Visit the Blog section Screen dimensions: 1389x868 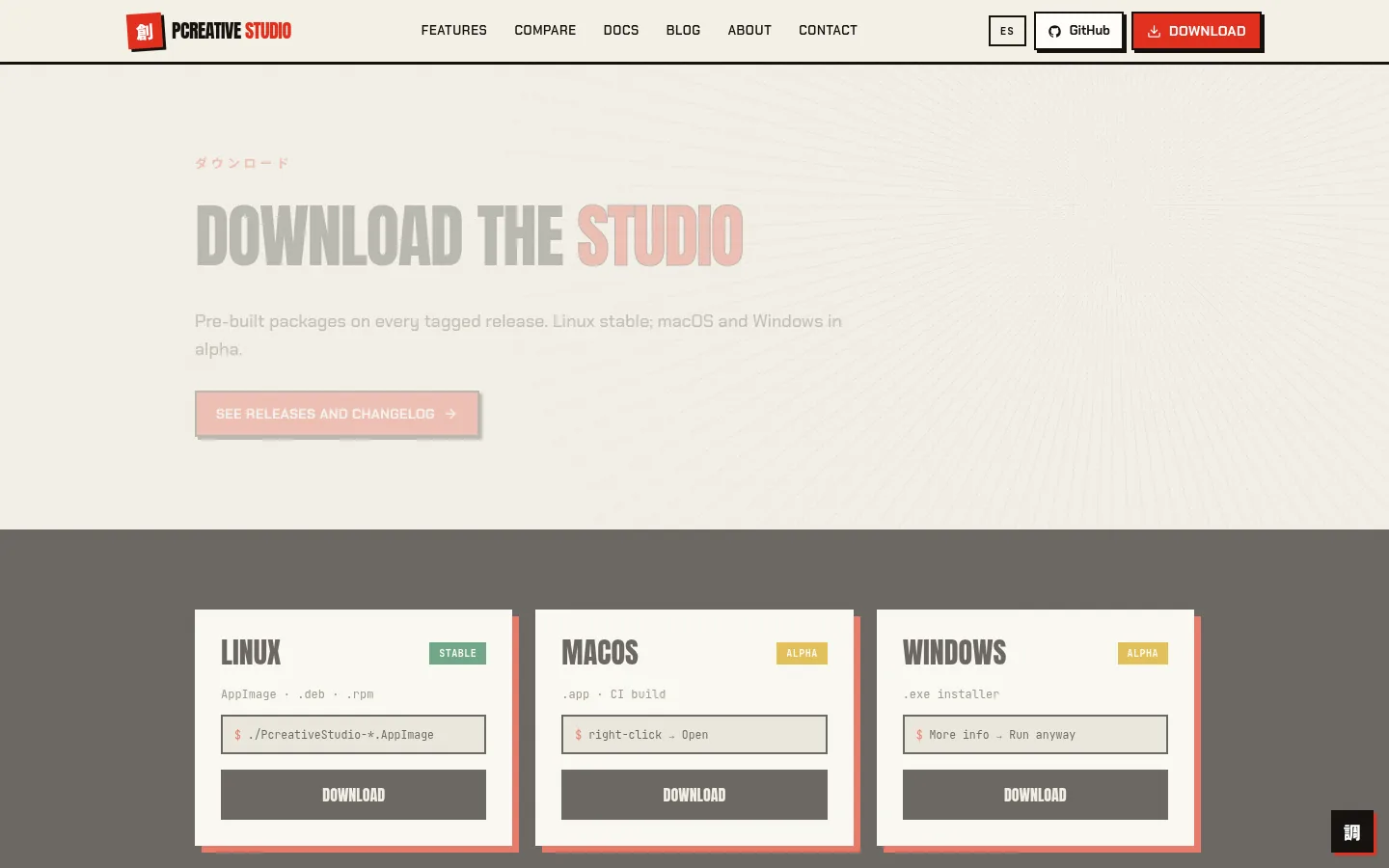(x=683, y=31)
